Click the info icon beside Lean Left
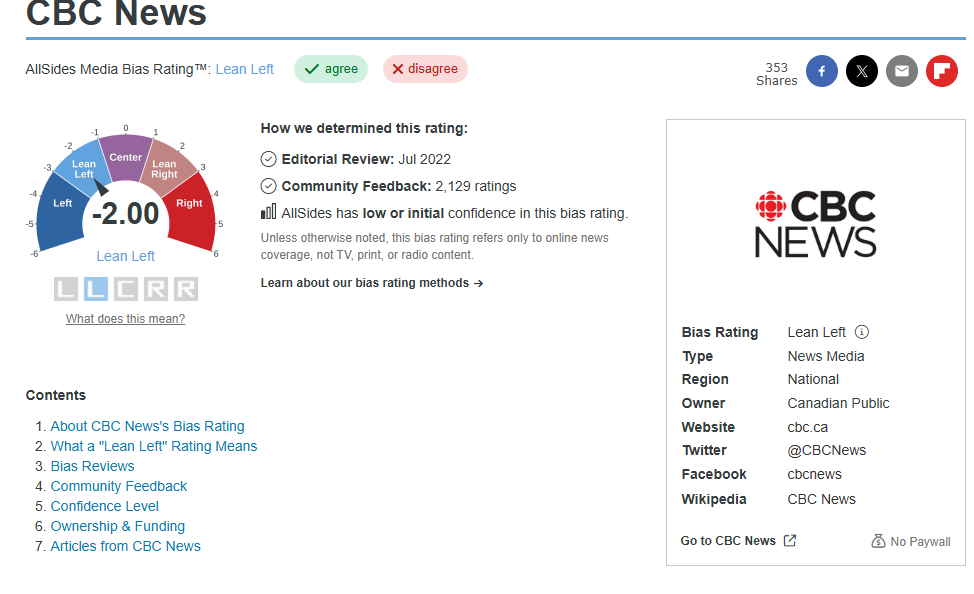 coord(862,332)
